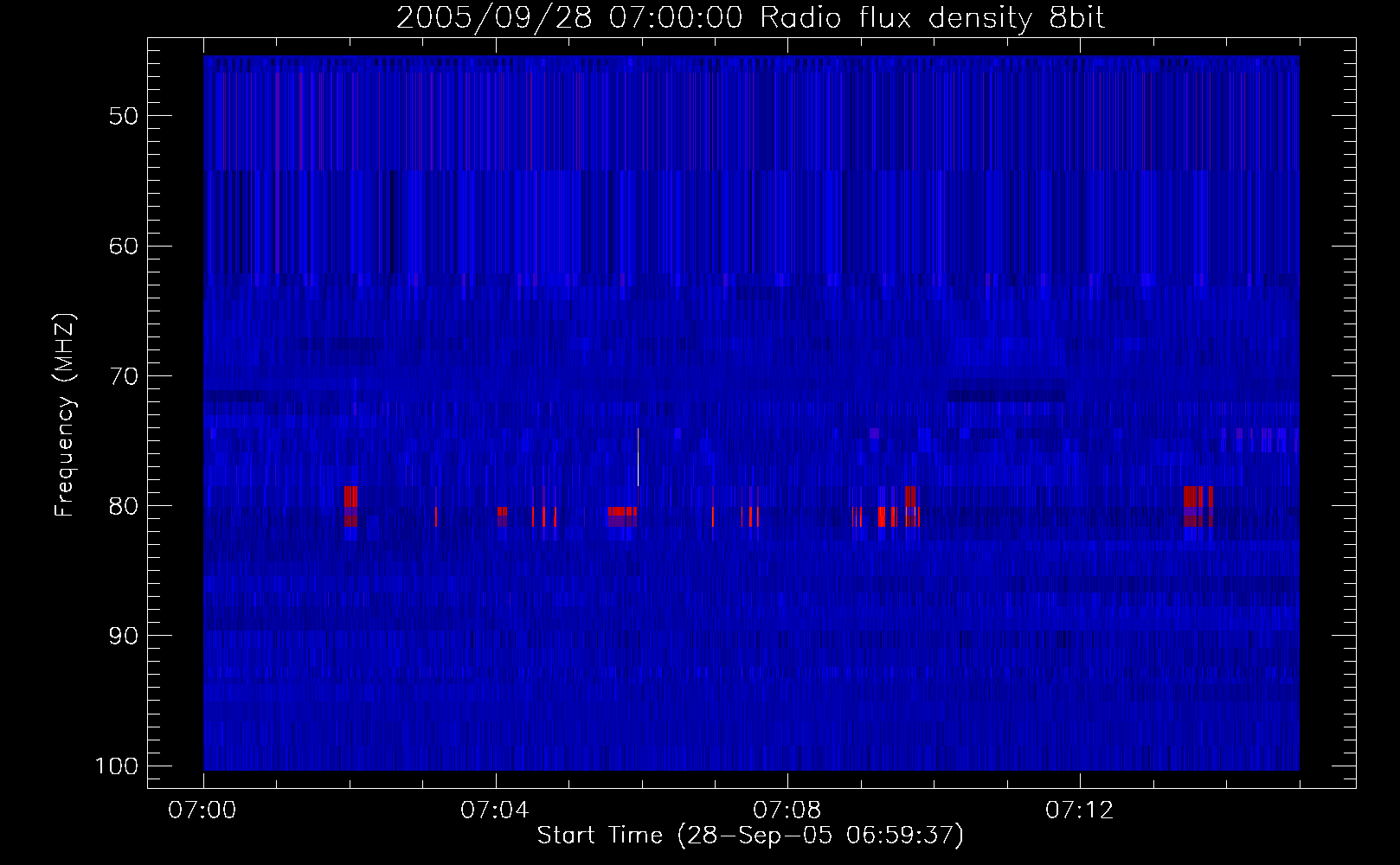This screenshot has height=865, width=1400.
Task: Select the 'Frequency (MHZ)' y-axis label
Action: [x=65, y=415]
